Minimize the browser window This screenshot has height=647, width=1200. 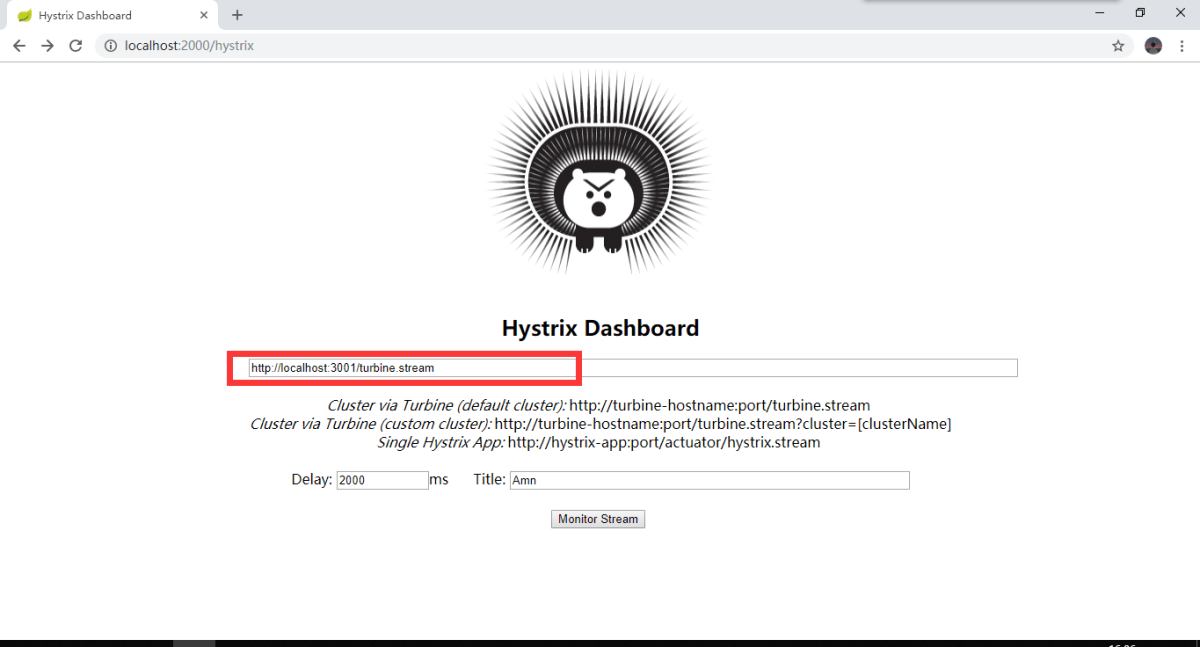(1100, 13)
